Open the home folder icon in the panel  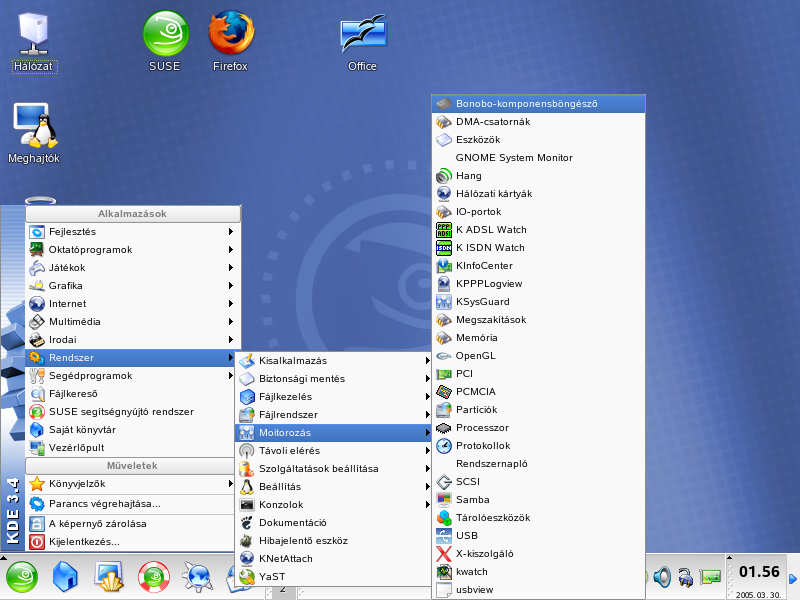click(65, 577)
